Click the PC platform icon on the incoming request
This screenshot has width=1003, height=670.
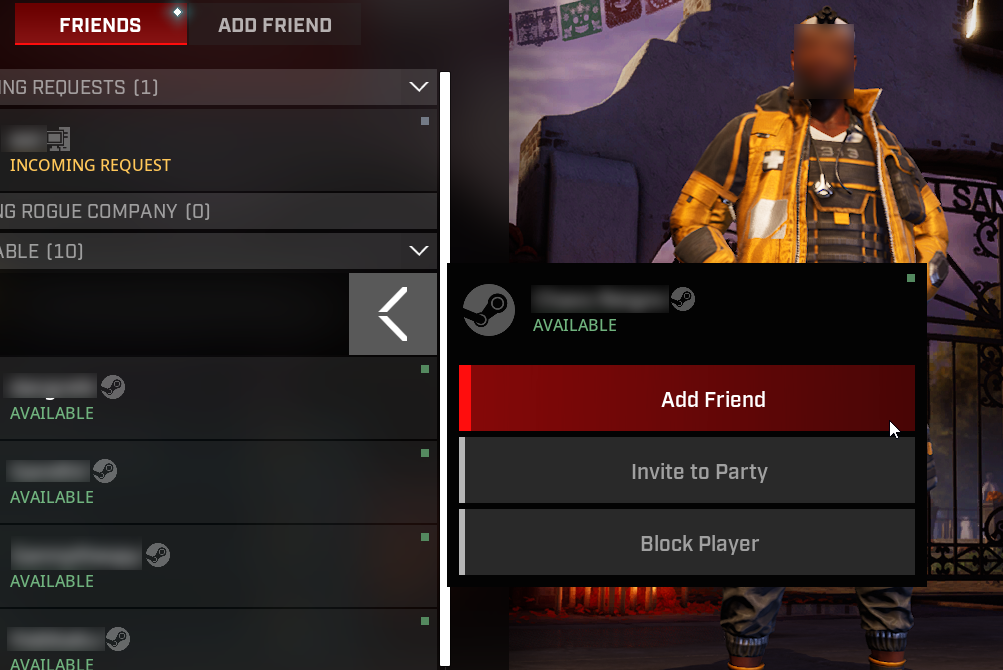(58, 139)
